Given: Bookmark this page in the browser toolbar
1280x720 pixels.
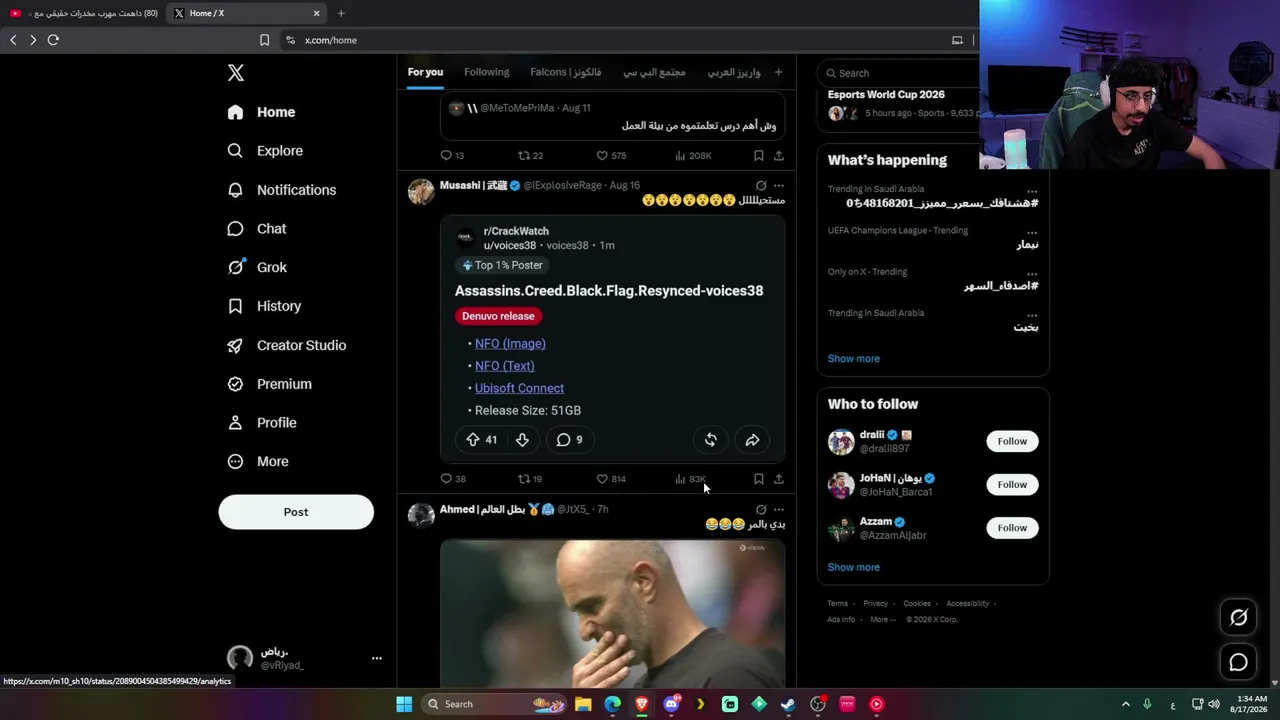Looking at the screenshot, I should (x=264, y=40).
